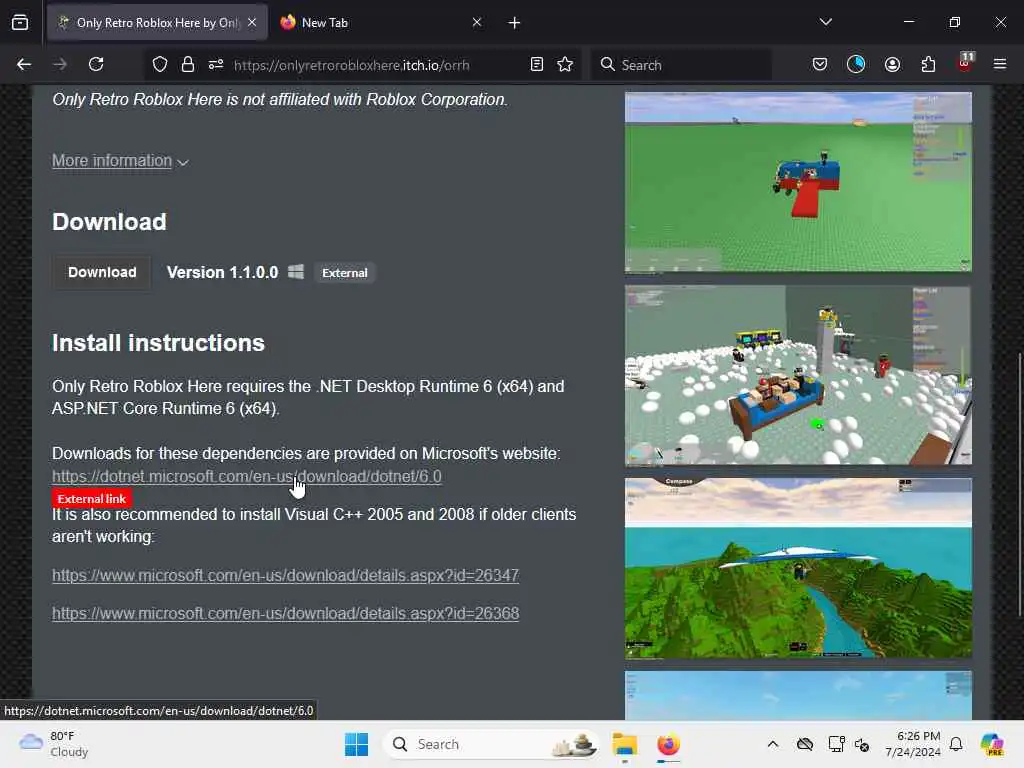Bookmark this page with the star
The height and width of the screenshot is (768, 1024).
[565, 64]
